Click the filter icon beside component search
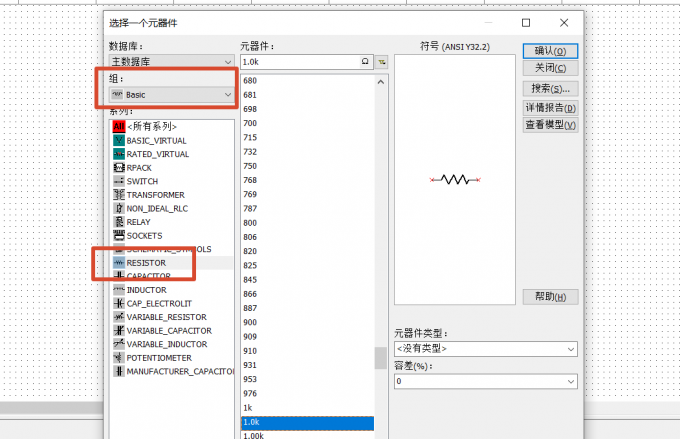 click(x=382, y=62)
